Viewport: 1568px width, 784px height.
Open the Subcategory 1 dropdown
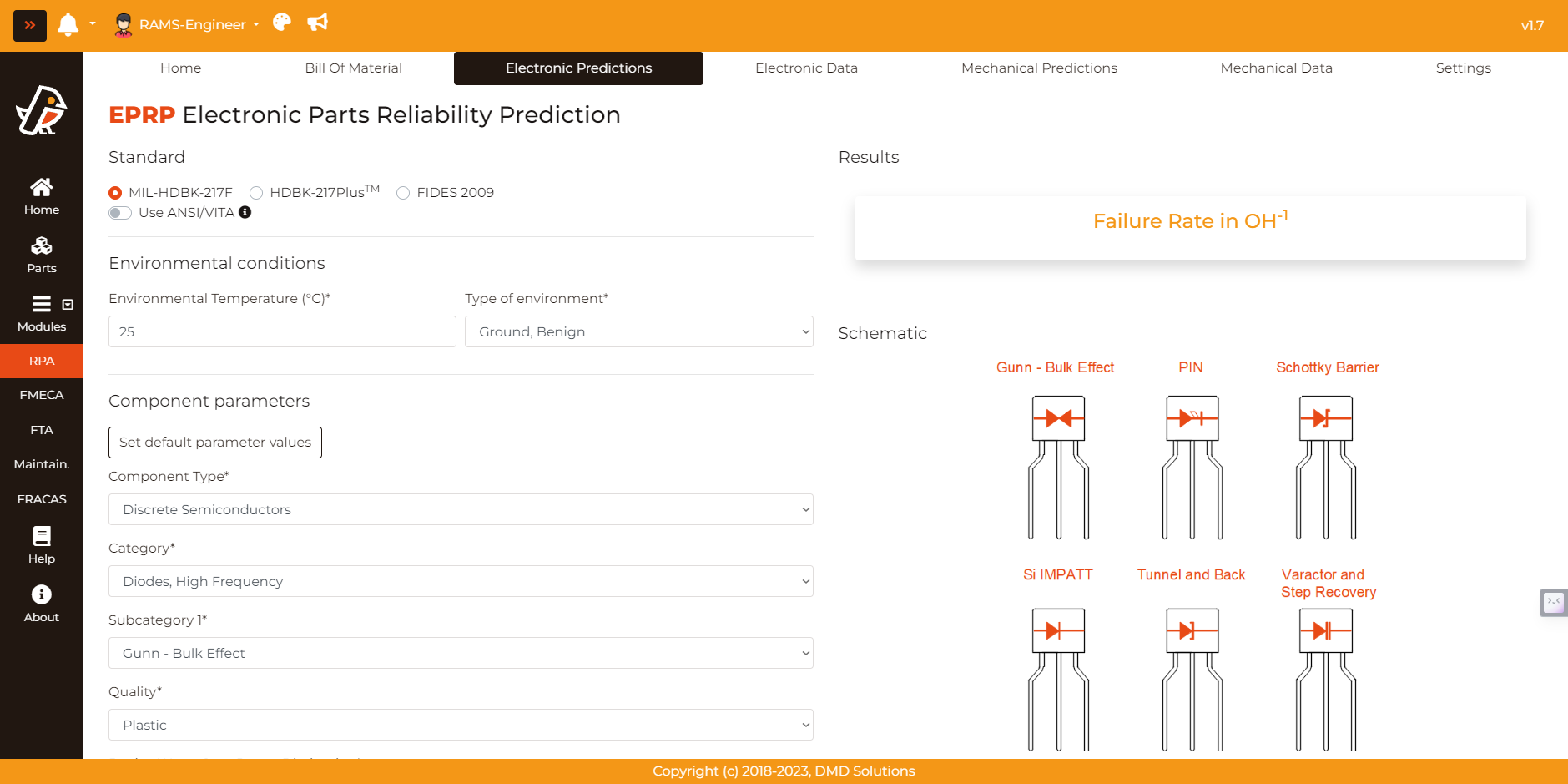pyautogui.click(x=461, y=653)
